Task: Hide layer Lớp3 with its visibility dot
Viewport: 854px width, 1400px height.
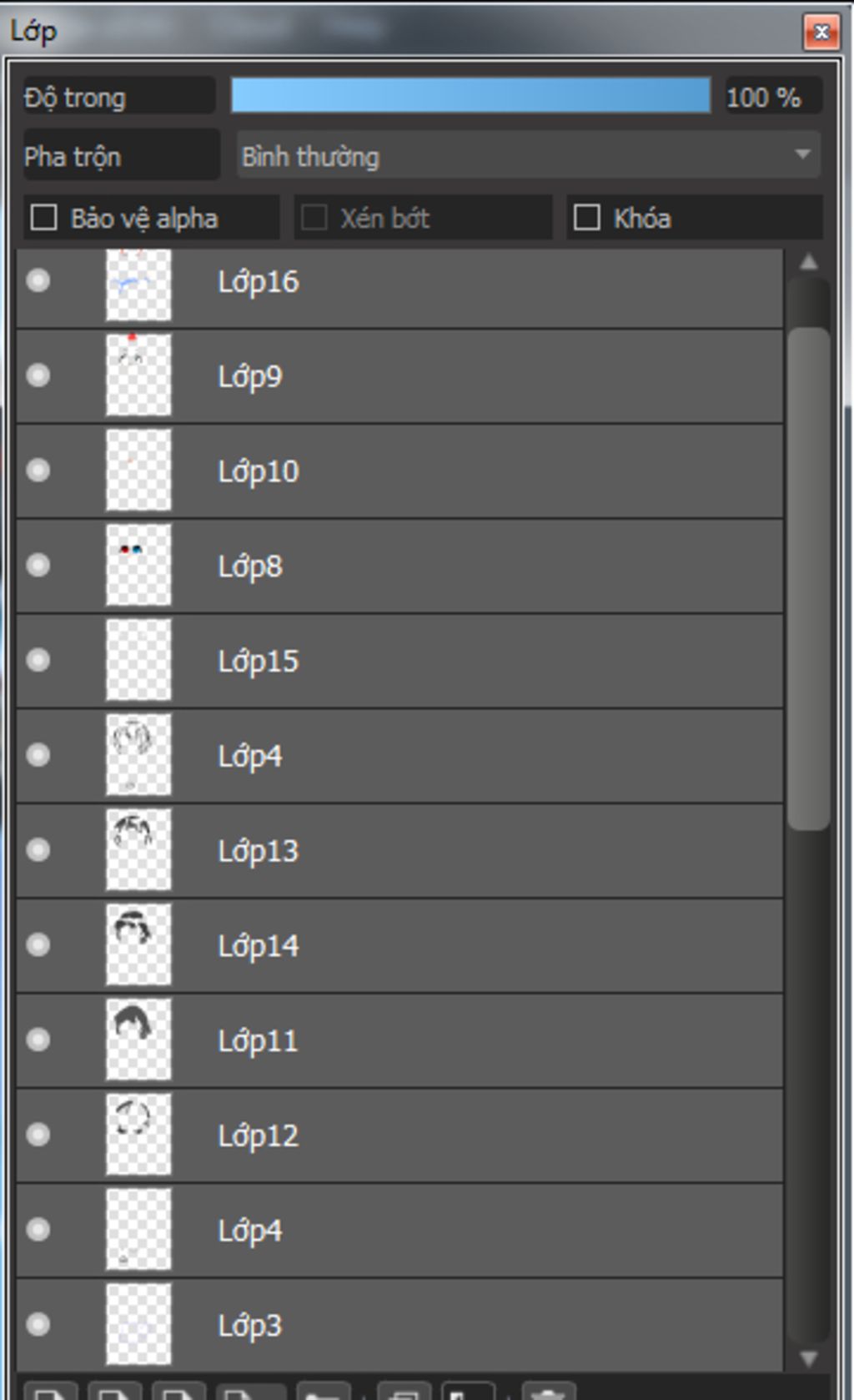Action: click(x=38, y=1323)
